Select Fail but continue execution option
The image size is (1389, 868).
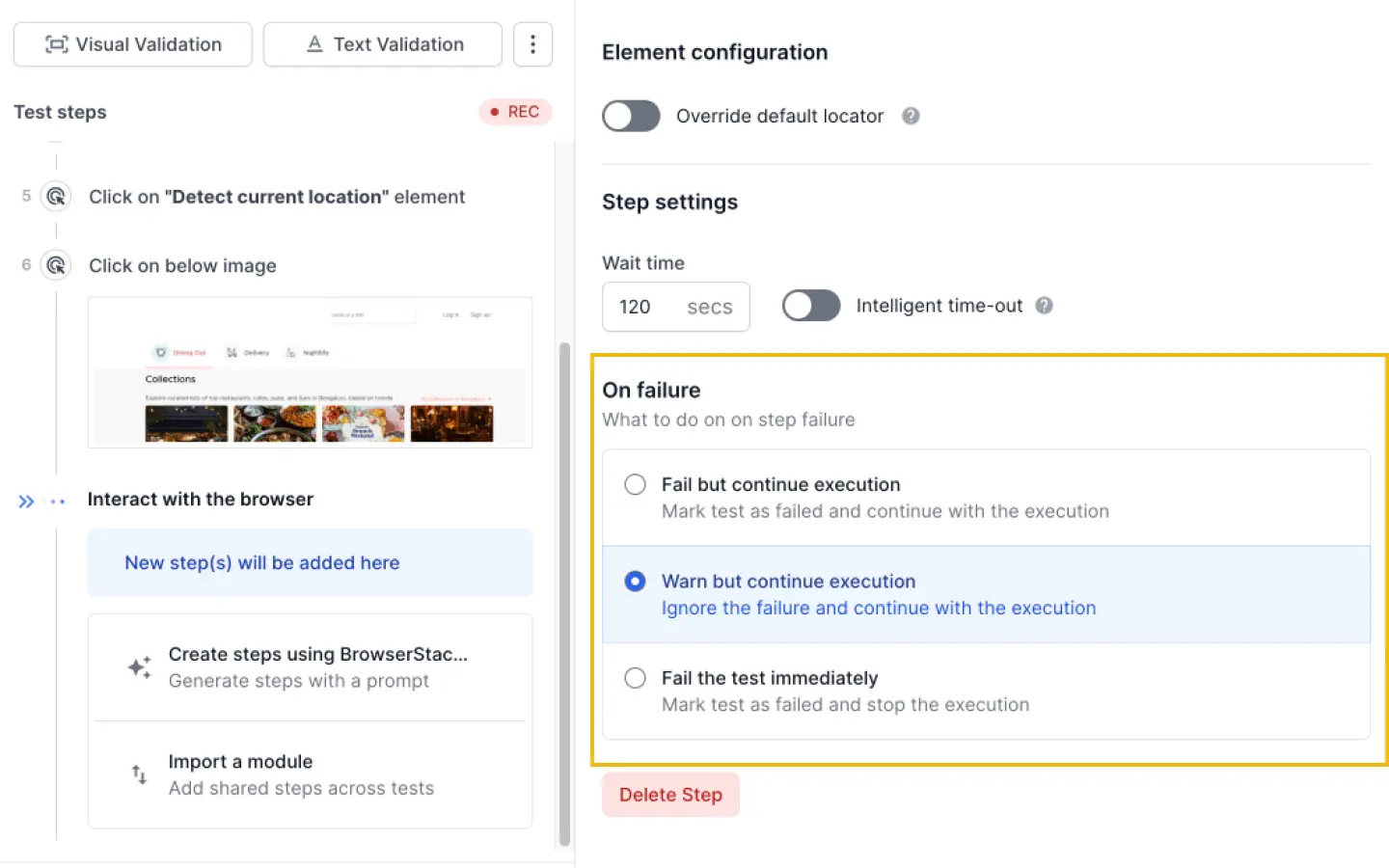click(x=635, y=485)
